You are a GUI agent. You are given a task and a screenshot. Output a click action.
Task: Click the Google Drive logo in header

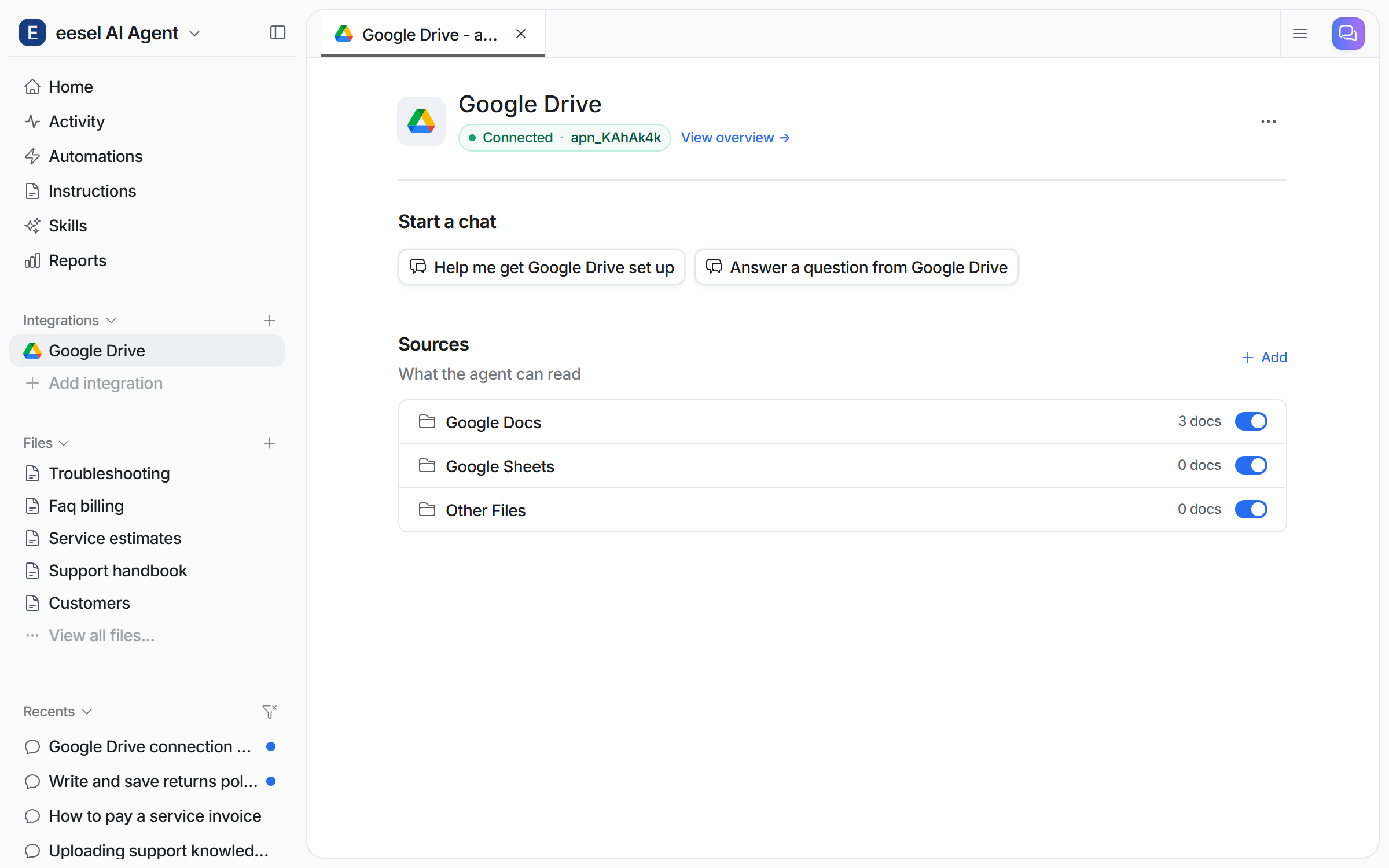tap(421, 121)
